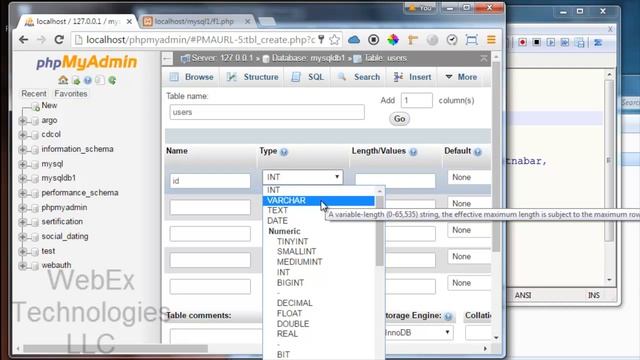
Task: Open the More dropdown menu
Action: 461,77
